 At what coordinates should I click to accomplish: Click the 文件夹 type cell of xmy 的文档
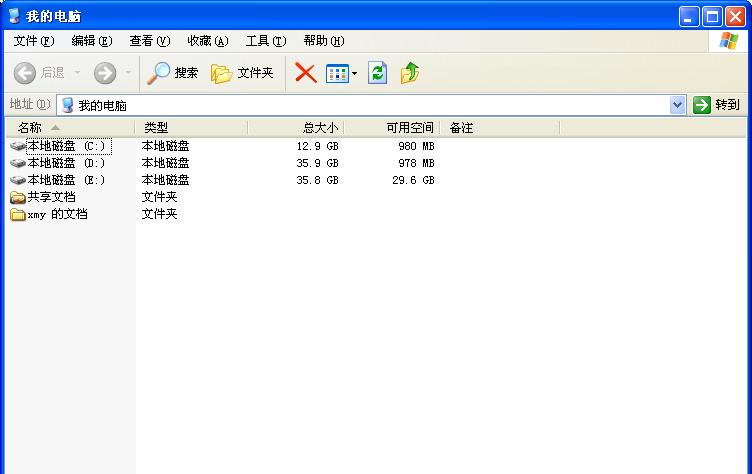(x=159, y=214)
